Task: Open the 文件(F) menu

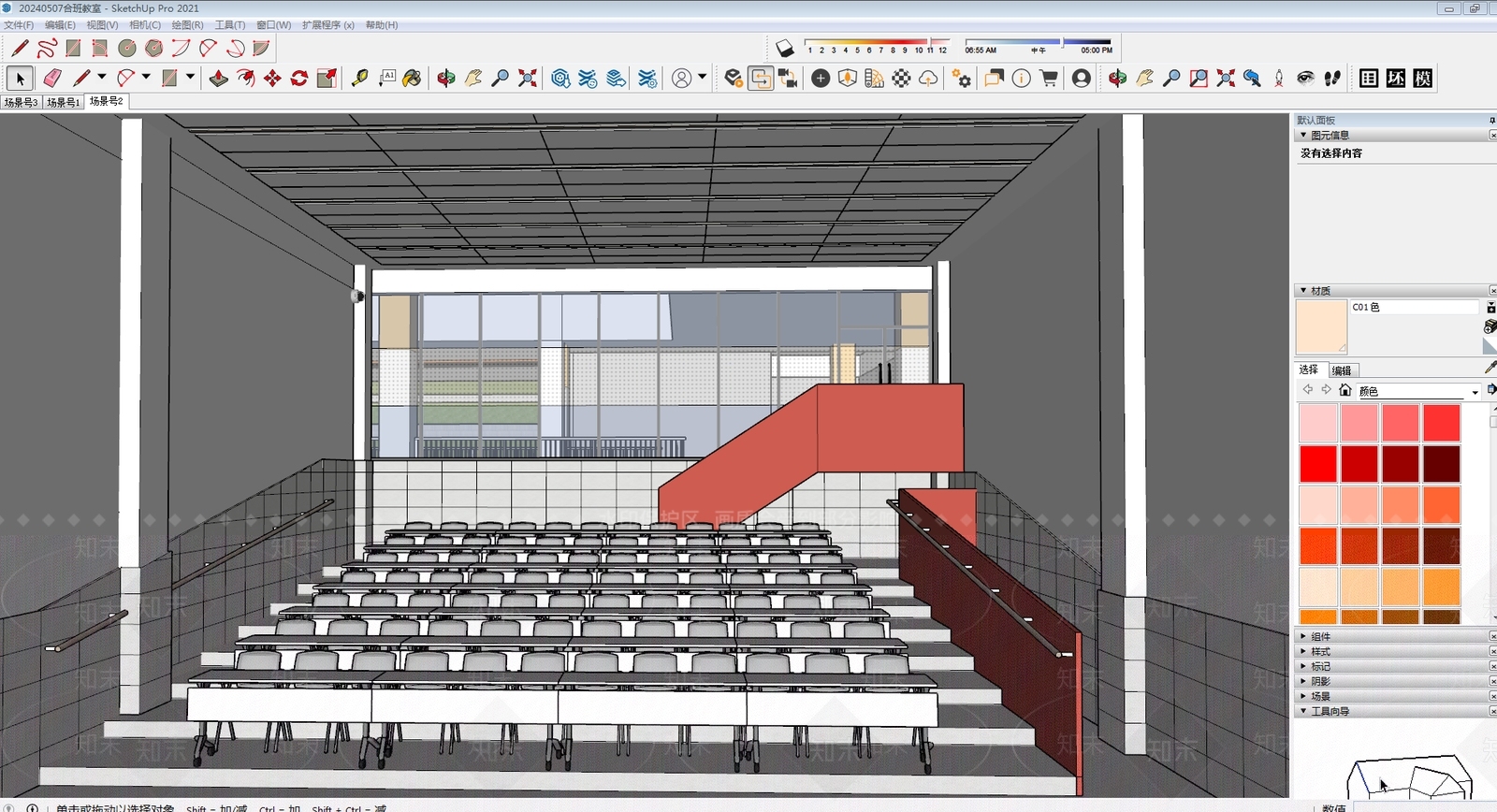Action: point(19,25)
